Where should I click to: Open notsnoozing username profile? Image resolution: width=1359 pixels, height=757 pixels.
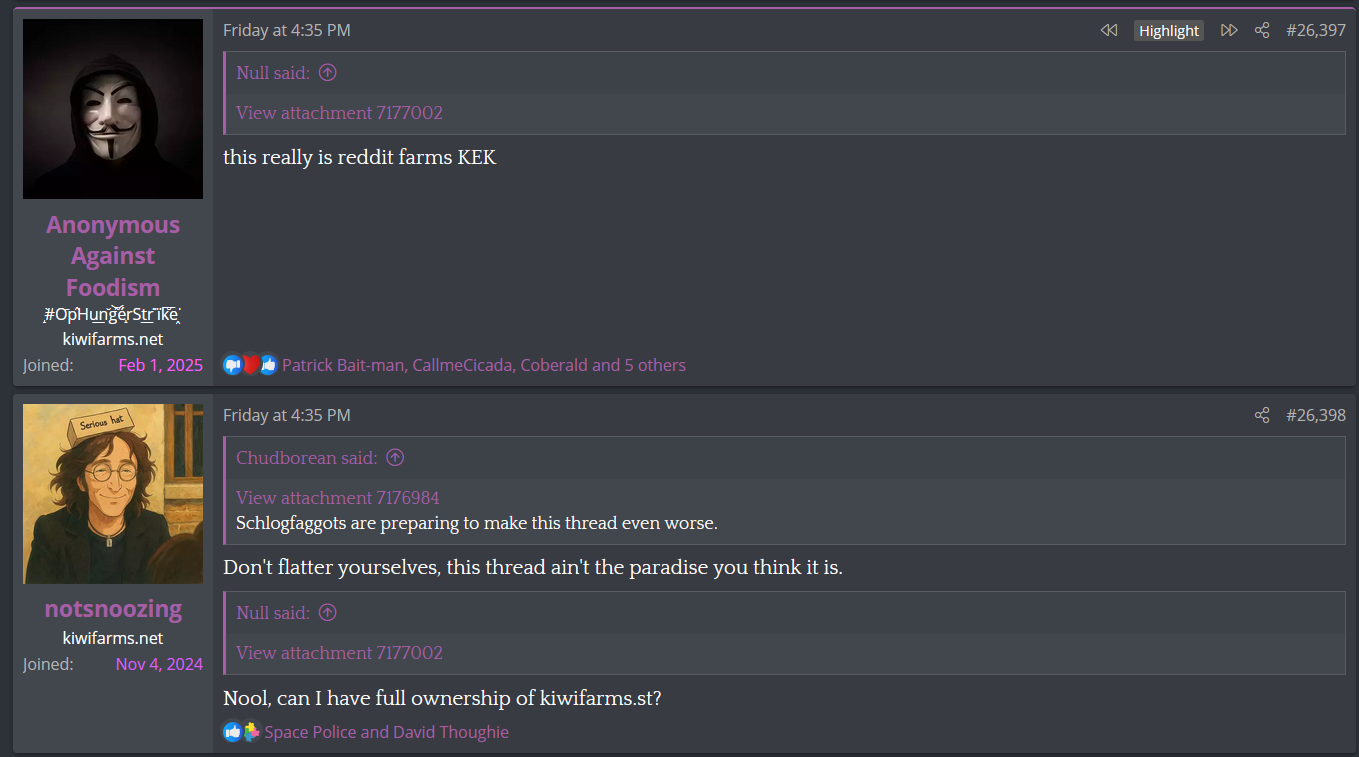113,609
